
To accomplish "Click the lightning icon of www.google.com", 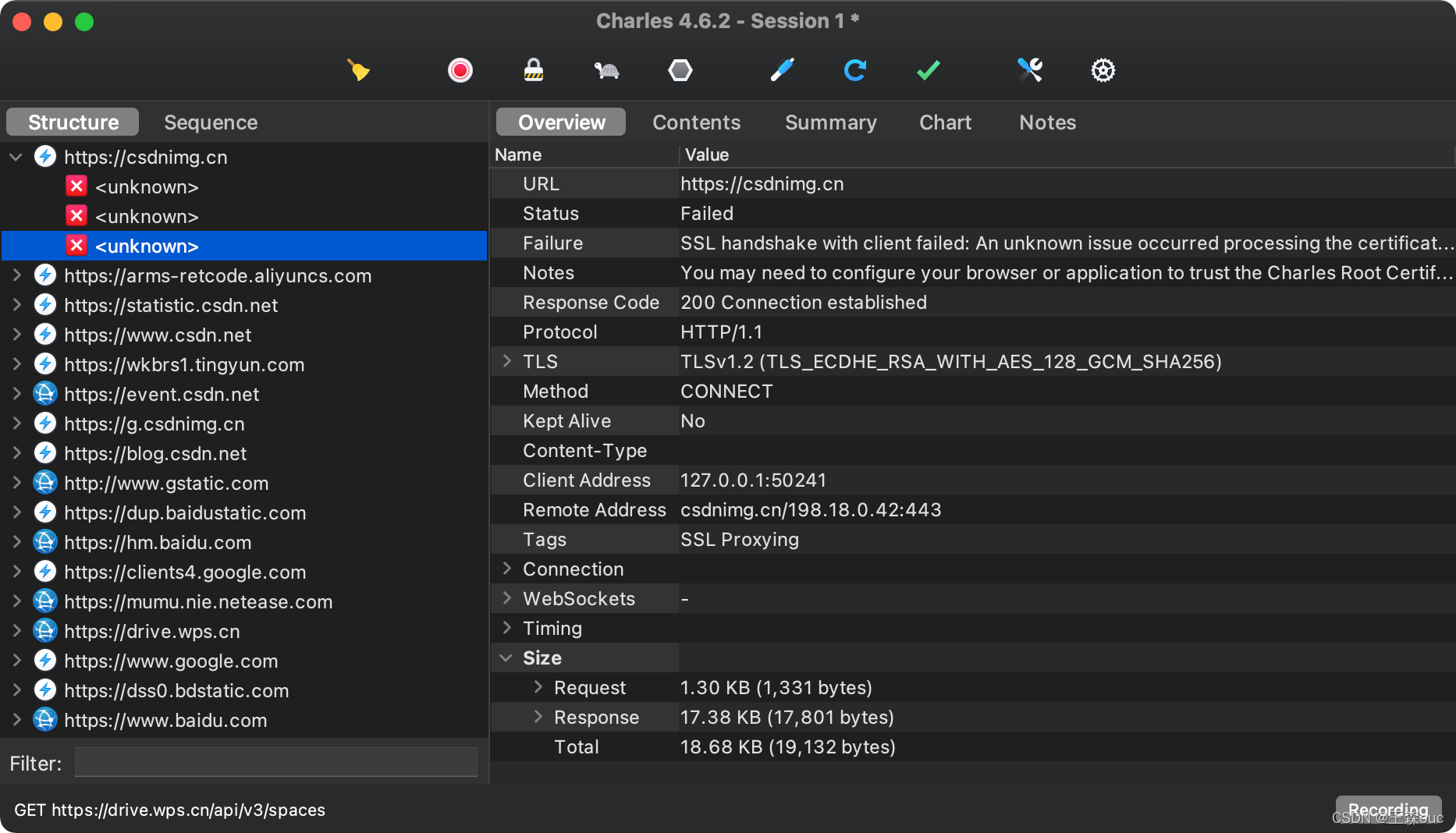I will (x=45, y=661).
